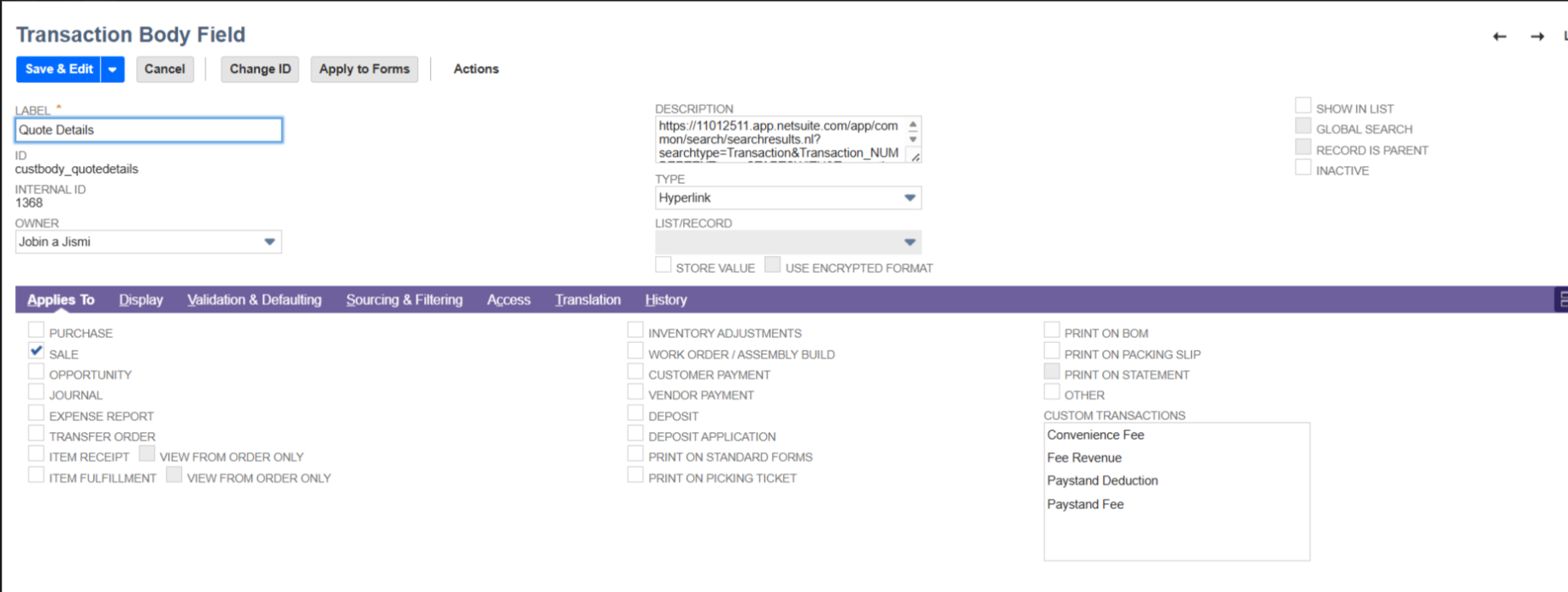Click the Cancel button

click(x=164, y=69)
